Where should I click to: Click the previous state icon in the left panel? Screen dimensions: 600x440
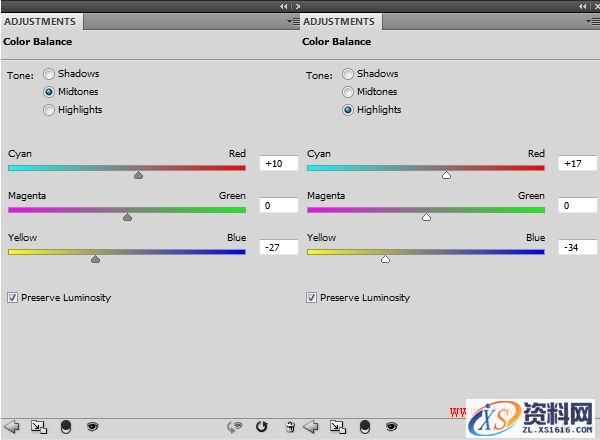pyautogui.click(x=235, y=426)
